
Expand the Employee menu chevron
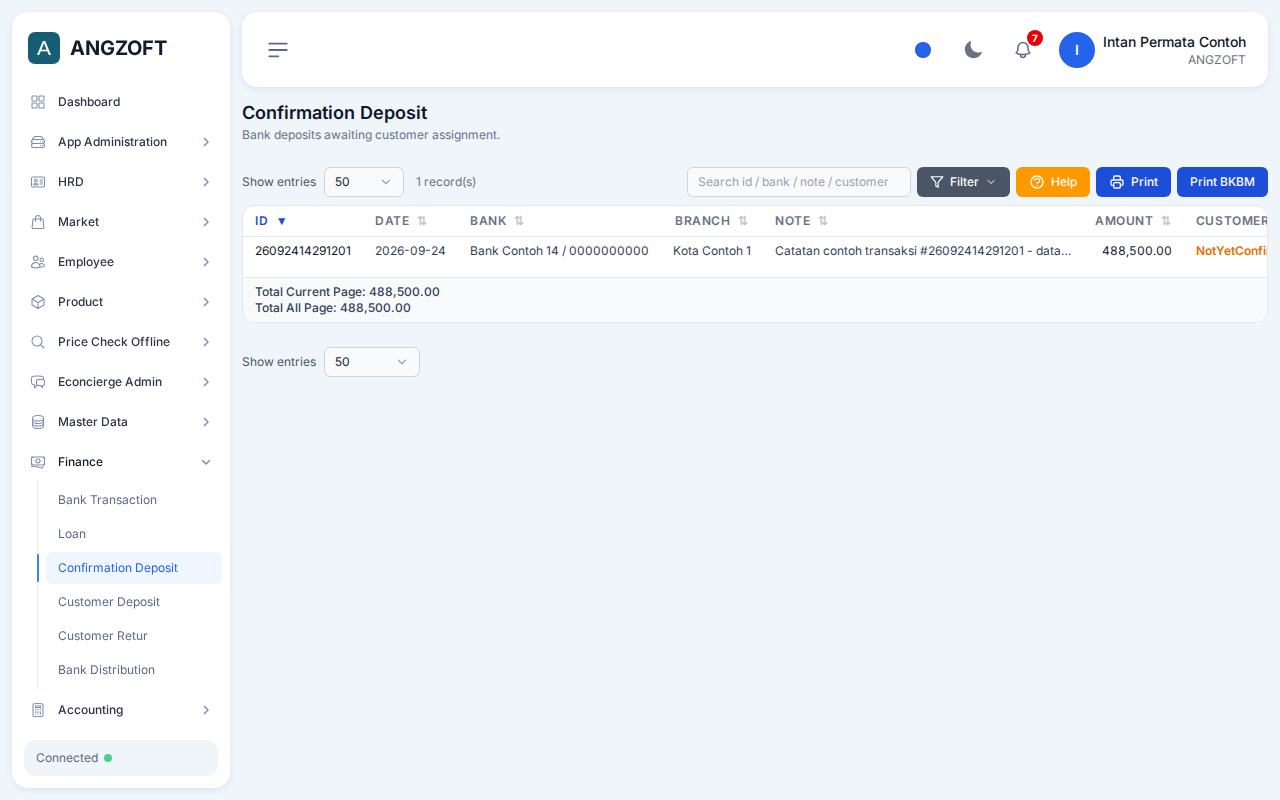206,262
